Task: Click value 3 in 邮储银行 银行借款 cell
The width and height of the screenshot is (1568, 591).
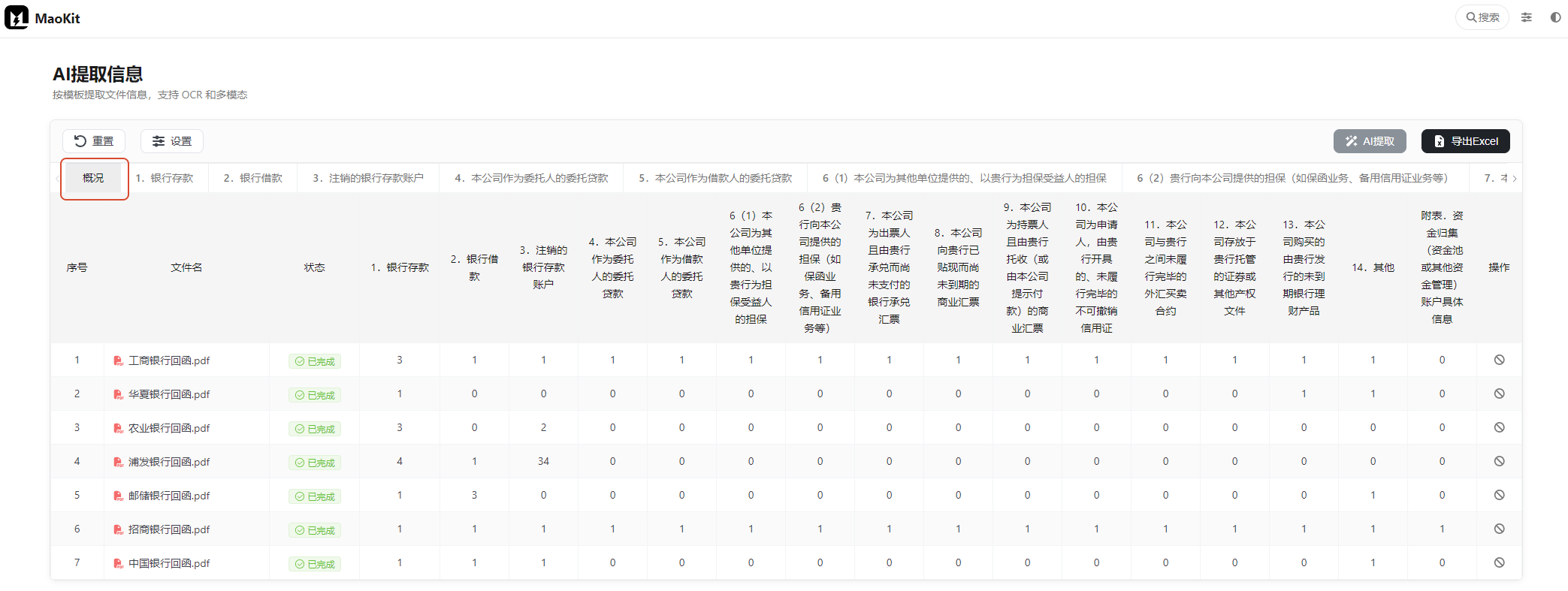Action: coord(474,496)
